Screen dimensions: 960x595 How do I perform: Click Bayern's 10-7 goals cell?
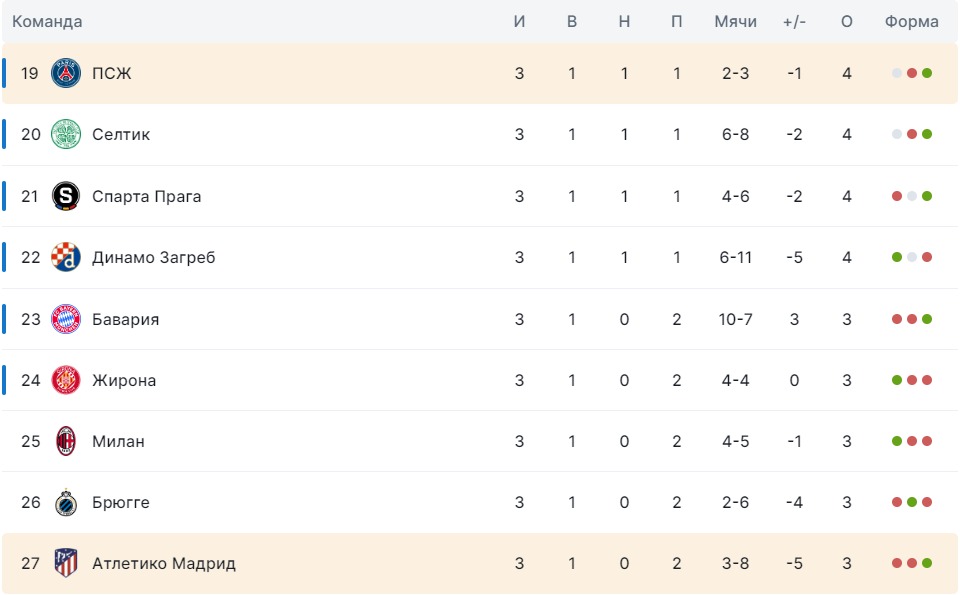pos(735,319)
